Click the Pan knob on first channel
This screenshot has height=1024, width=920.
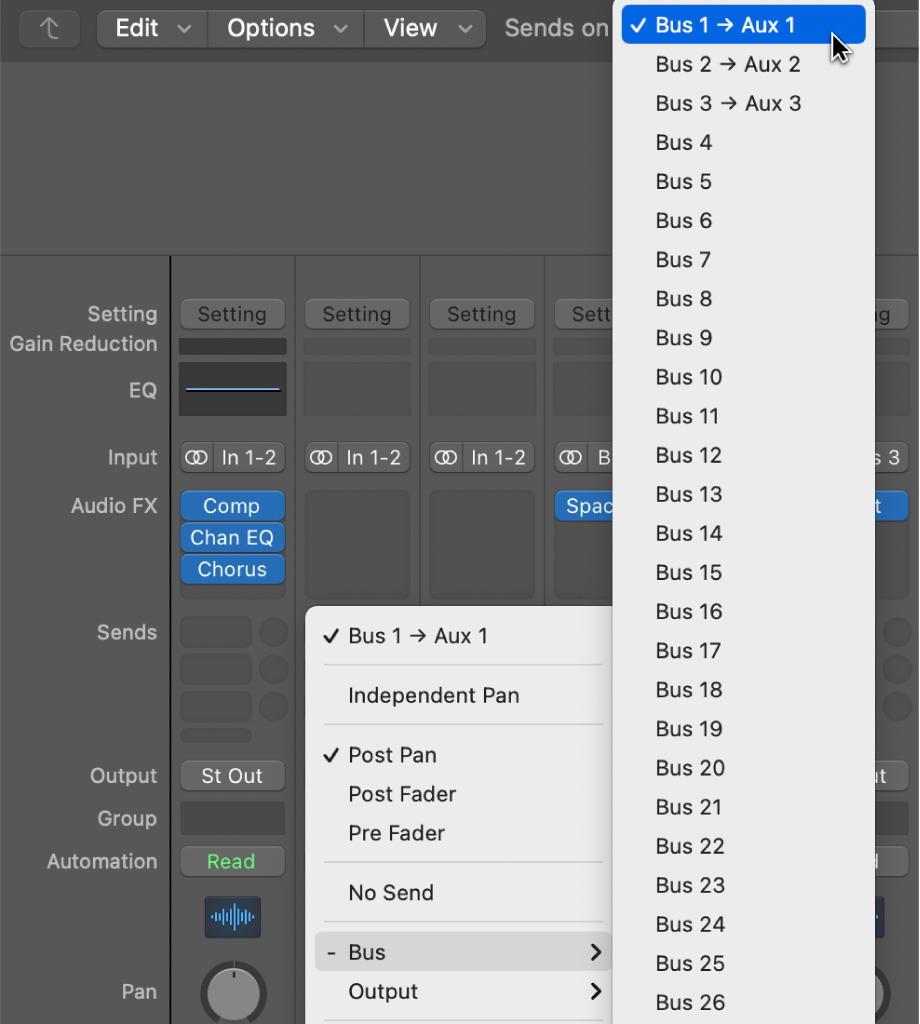(233, 993)
